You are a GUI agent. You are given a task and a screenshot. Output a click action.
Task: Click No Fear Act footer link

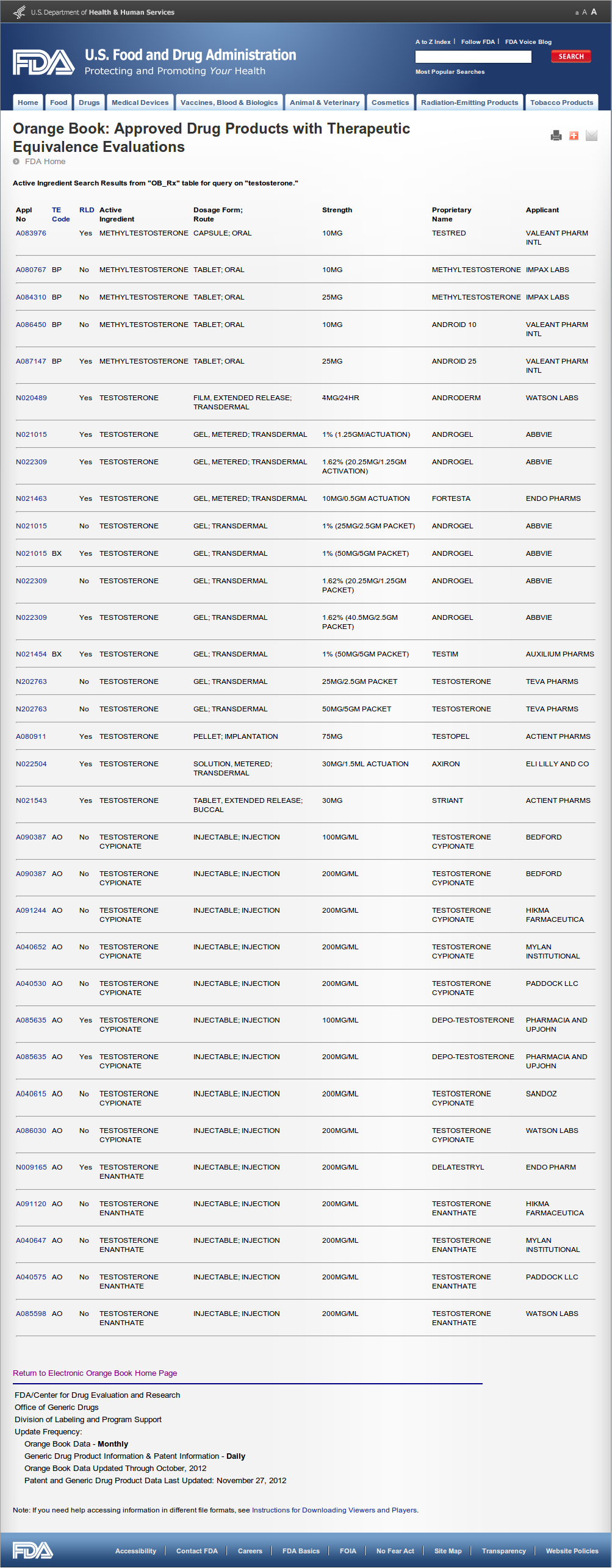[395, 1551]
